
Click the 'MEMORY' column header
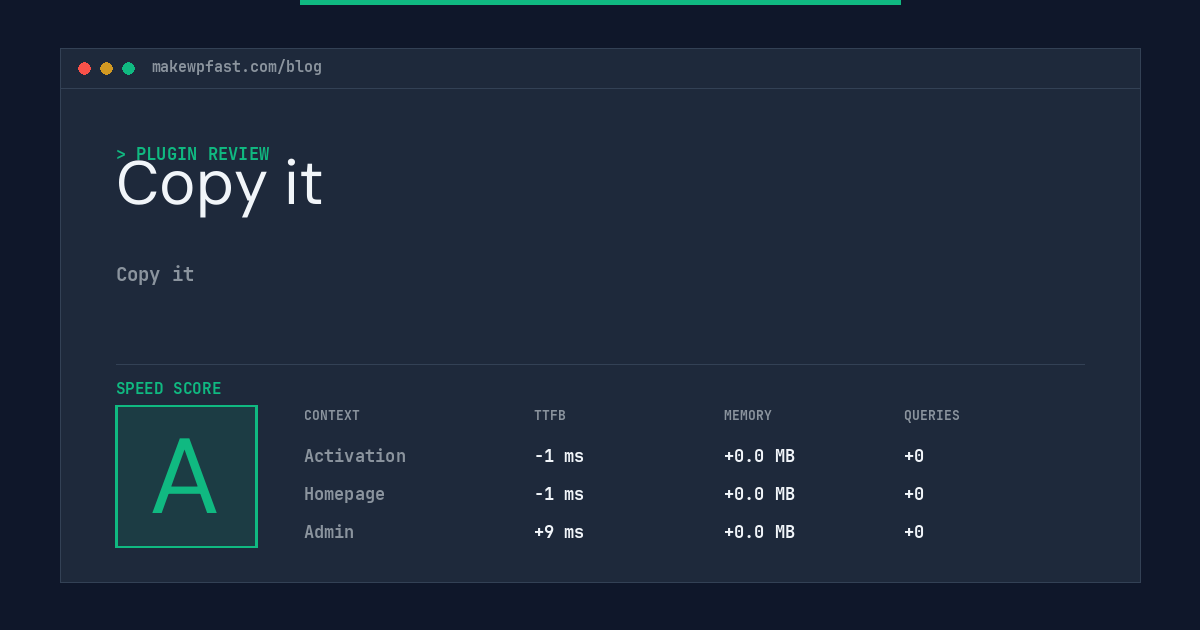click(x=748, y=416)
